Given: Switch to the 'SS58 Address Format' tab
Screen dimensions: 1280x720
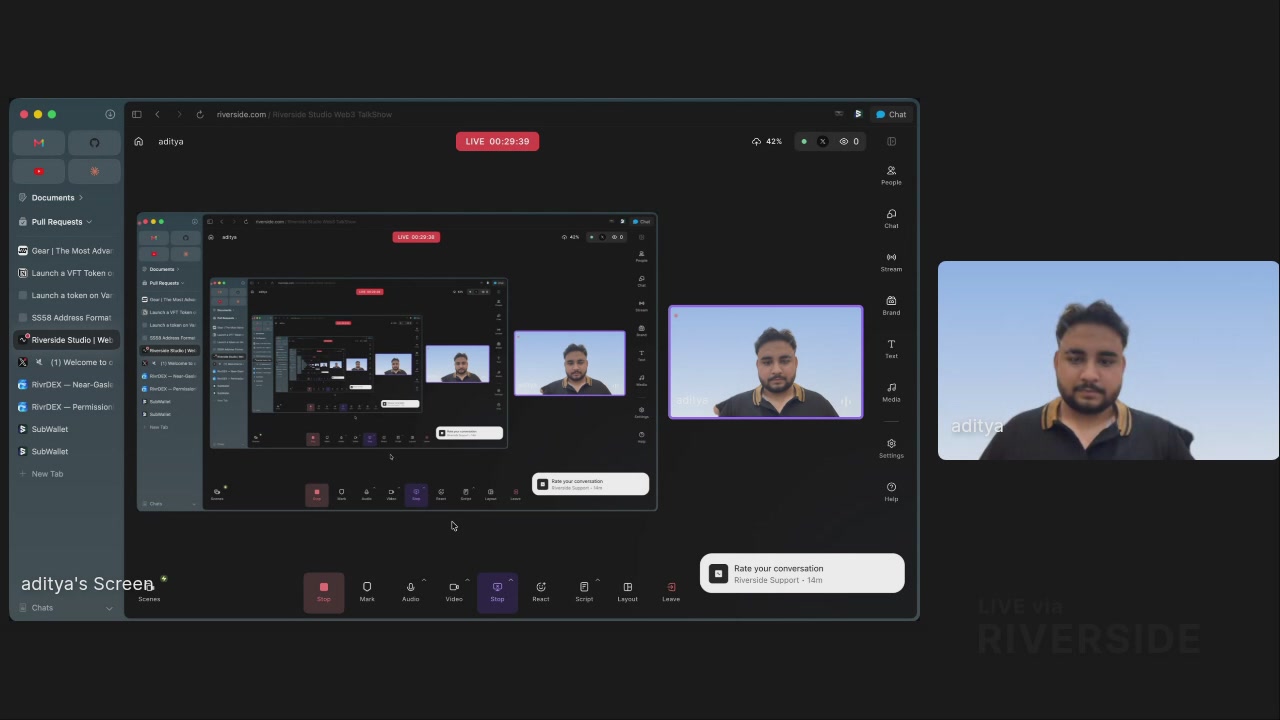Looking at the screenshot, I should (66, 318).
